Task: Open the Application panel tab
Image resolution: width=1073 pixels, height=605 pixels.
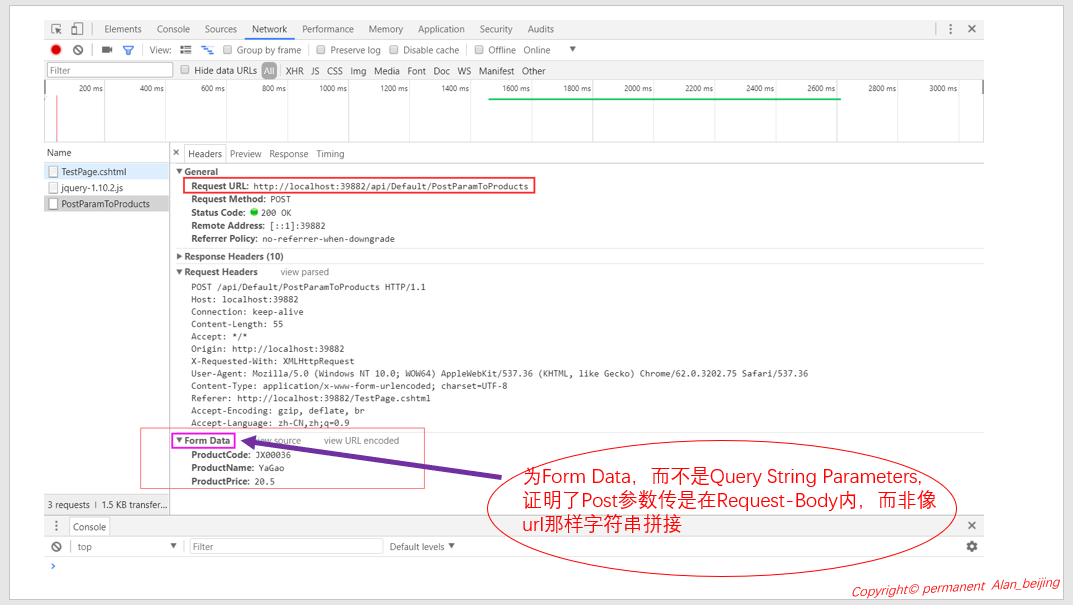Action: tap(441, 29)
